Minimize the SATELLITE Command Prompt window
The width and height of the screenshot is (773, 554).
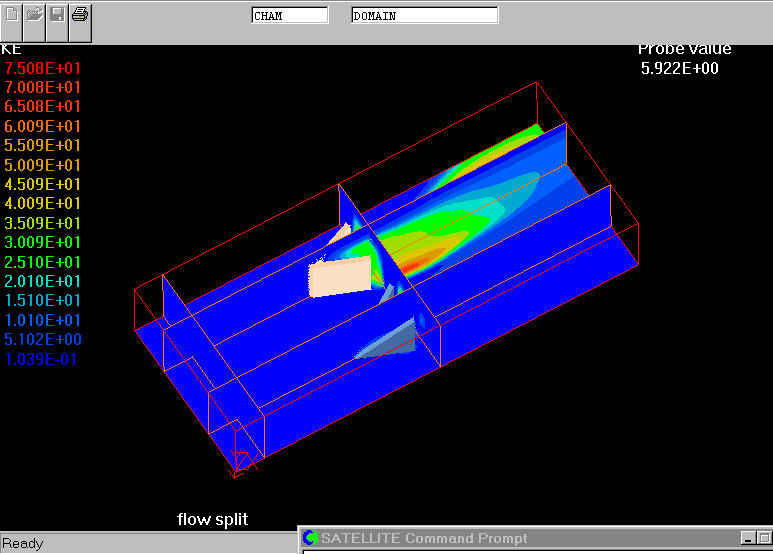(749, 539)
